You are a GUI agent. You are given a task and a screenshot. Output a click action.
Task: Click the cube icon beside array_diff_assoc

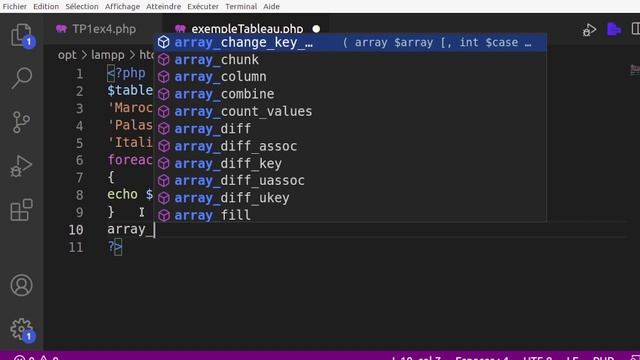tap(164, 146)
